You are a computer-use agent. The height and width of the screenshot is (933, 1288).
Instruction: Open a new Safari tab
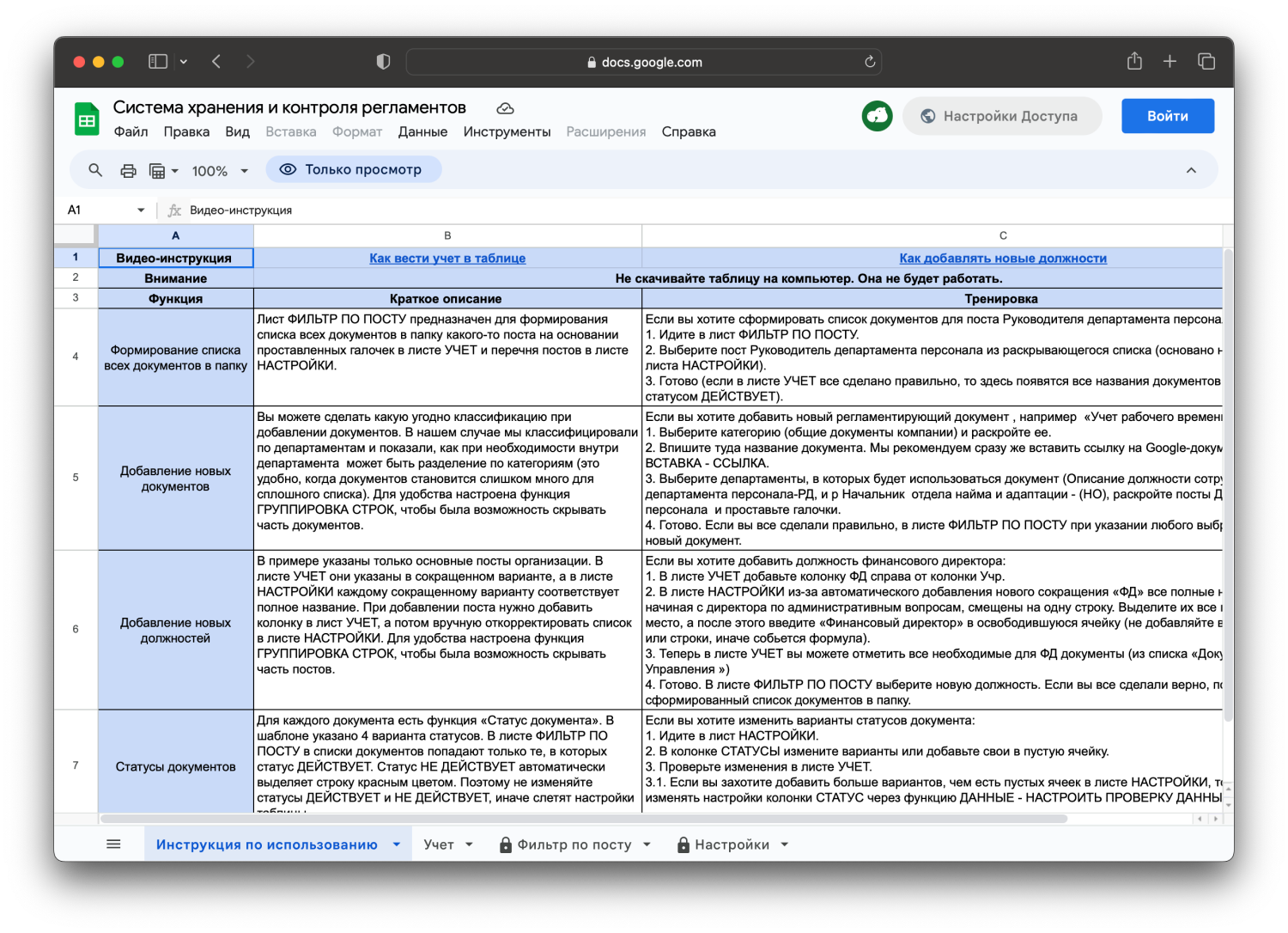pos(1170,62)
